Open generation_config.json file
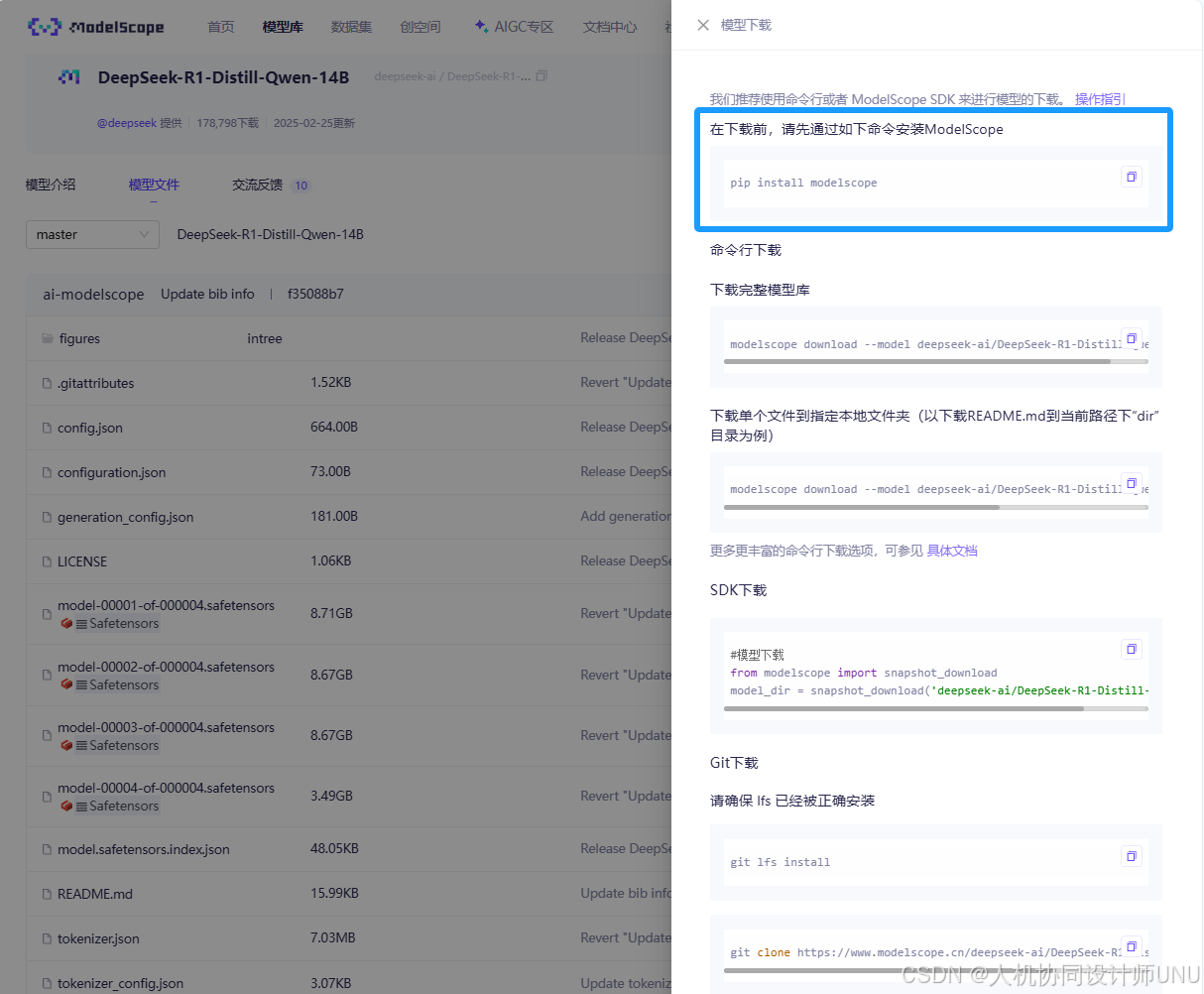 point(126,517)
